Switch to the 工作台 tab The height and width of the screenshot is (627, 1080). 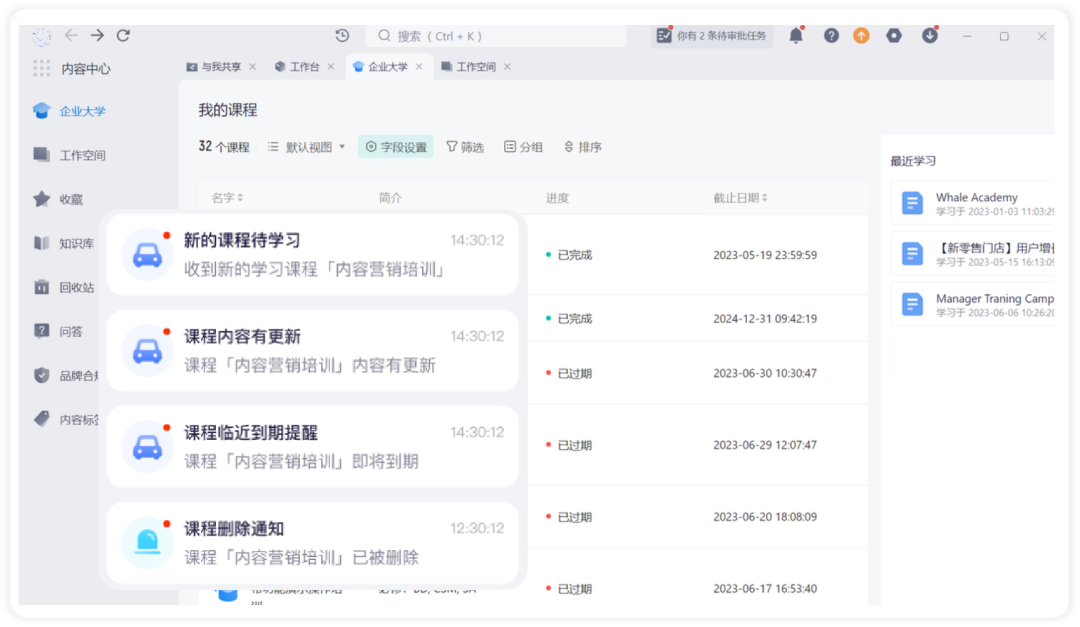pyautogui.click(x=298, y=67)
